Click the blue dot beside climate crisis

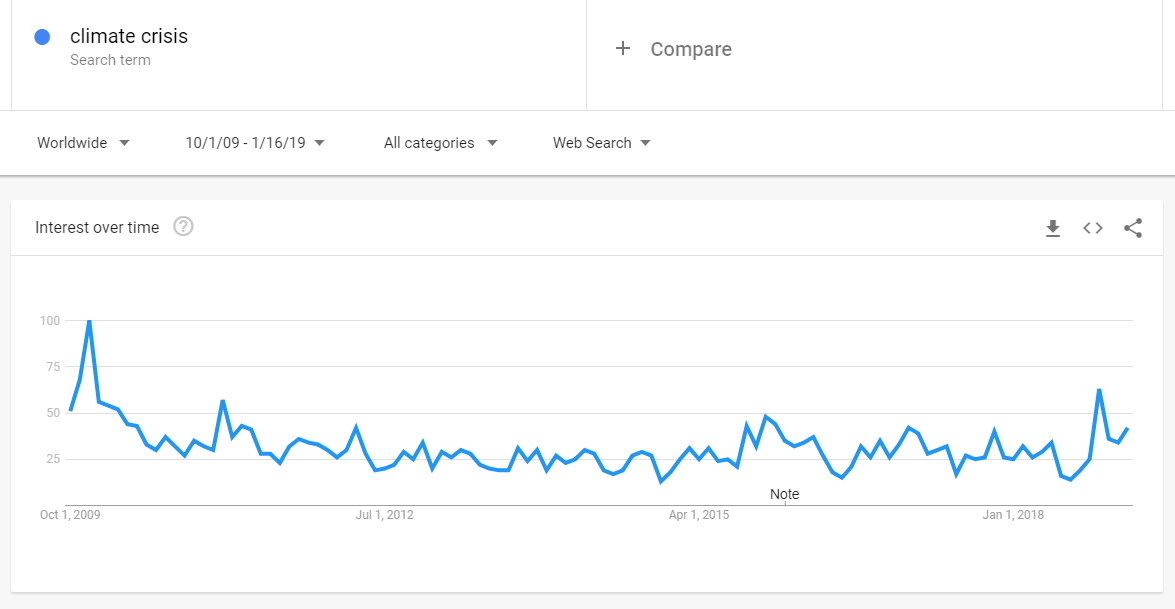42,37
